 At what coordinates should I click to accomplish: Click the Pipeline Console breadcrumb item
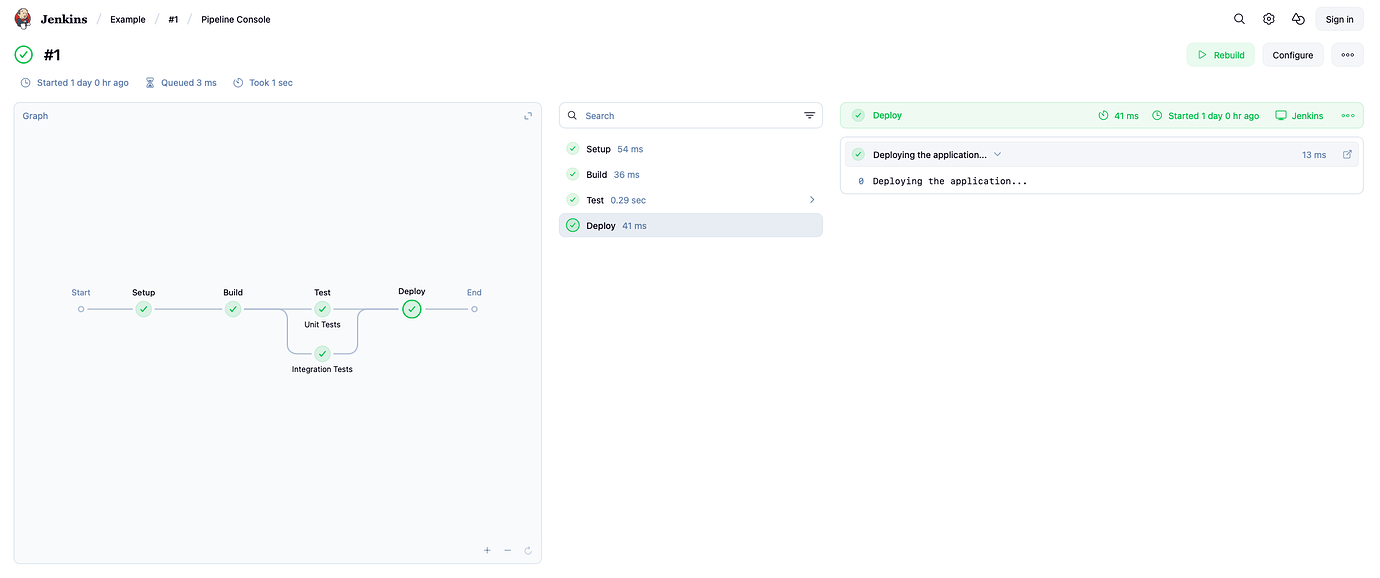pyautogui.click(x=235, y=19)
